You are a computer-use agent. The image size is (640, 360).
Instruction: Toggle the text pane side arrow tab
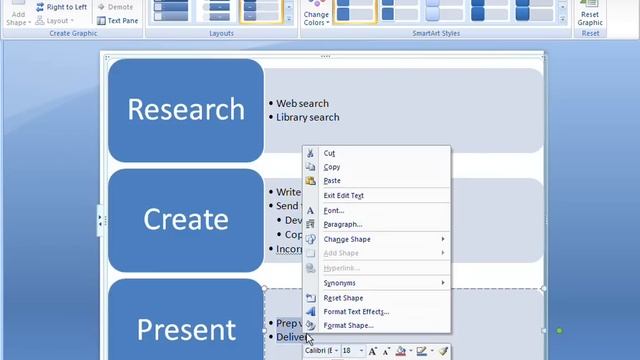coord(100,220)
